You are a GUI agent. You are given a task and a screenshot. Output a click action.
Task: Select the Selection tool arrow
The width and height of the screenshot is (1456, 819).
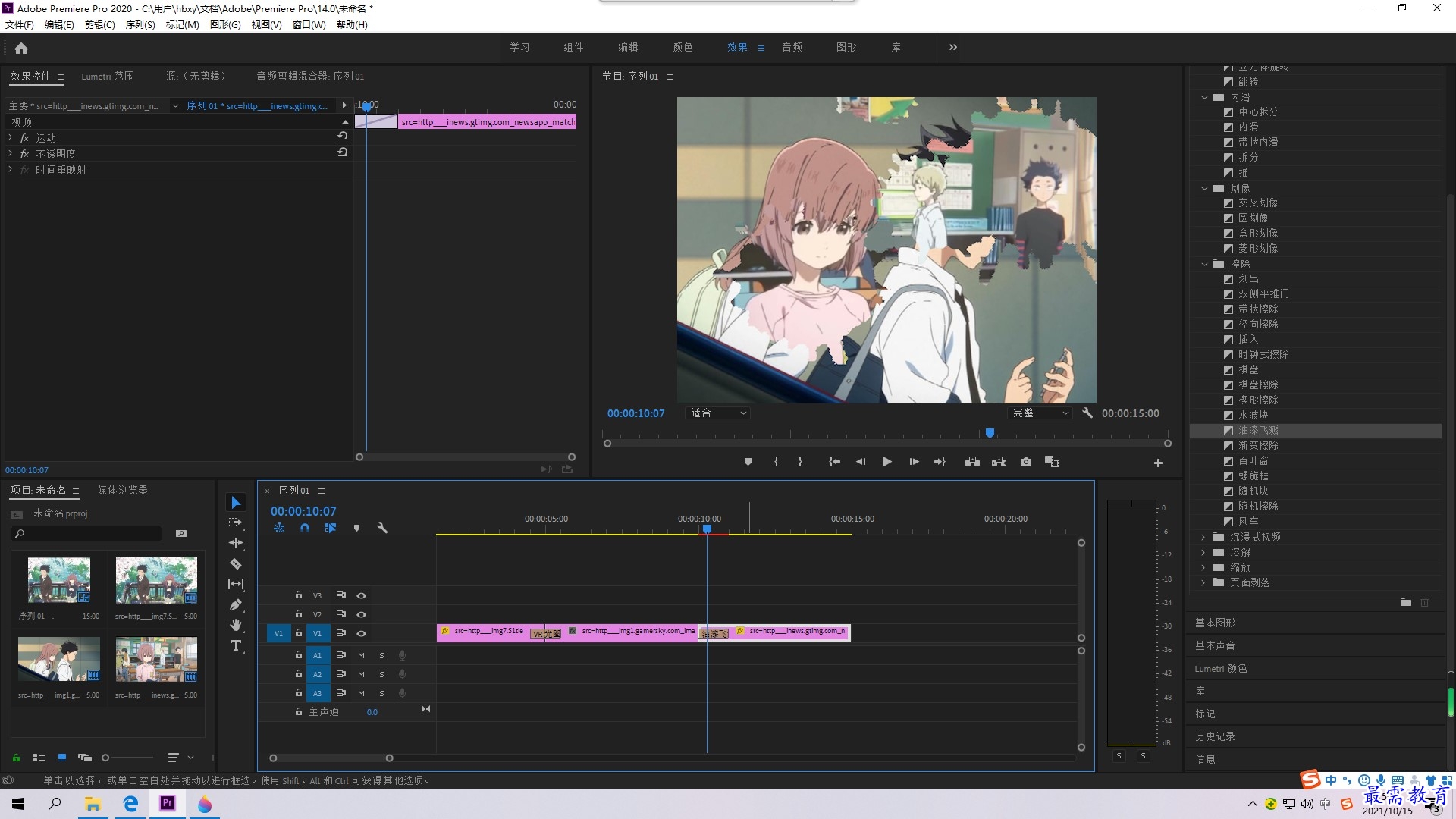(x=236, y=503)
